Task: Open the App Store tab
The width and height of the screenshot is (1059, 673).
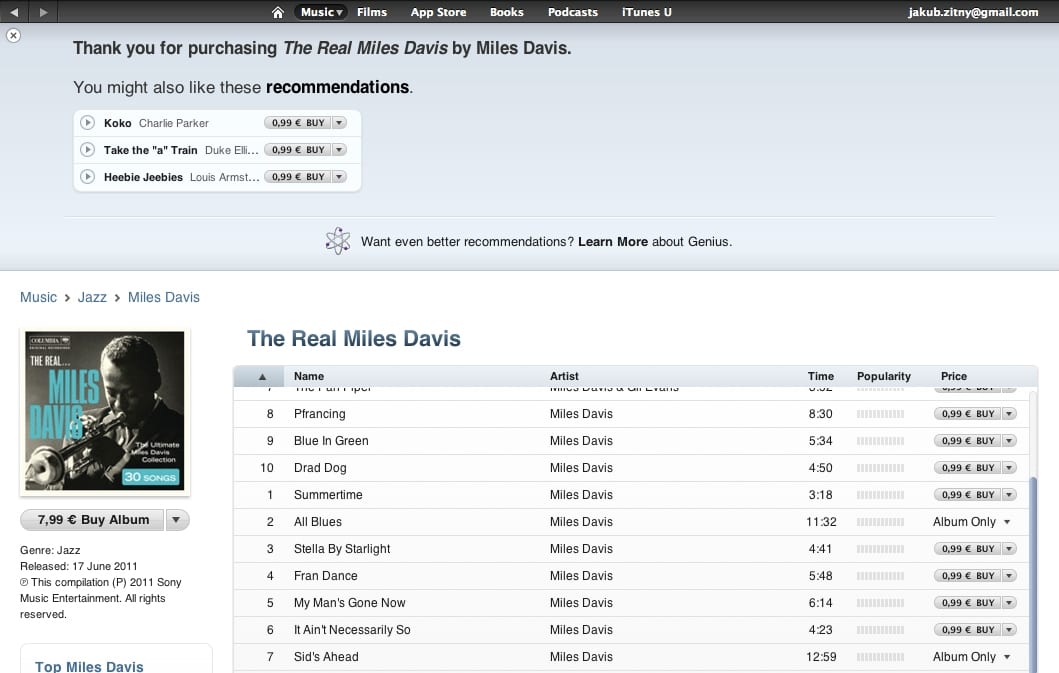Action: click(x=438, y=12)
